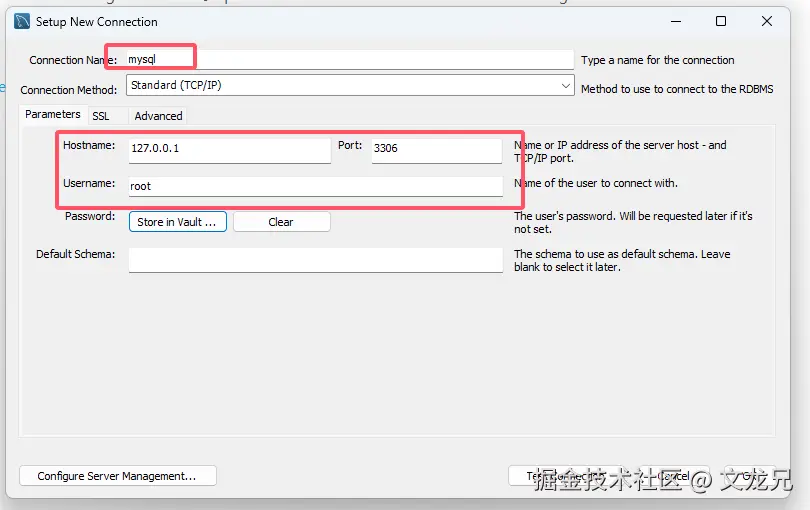Click the Connection Name input field
810x510 pixels.
tap(350, 59)
